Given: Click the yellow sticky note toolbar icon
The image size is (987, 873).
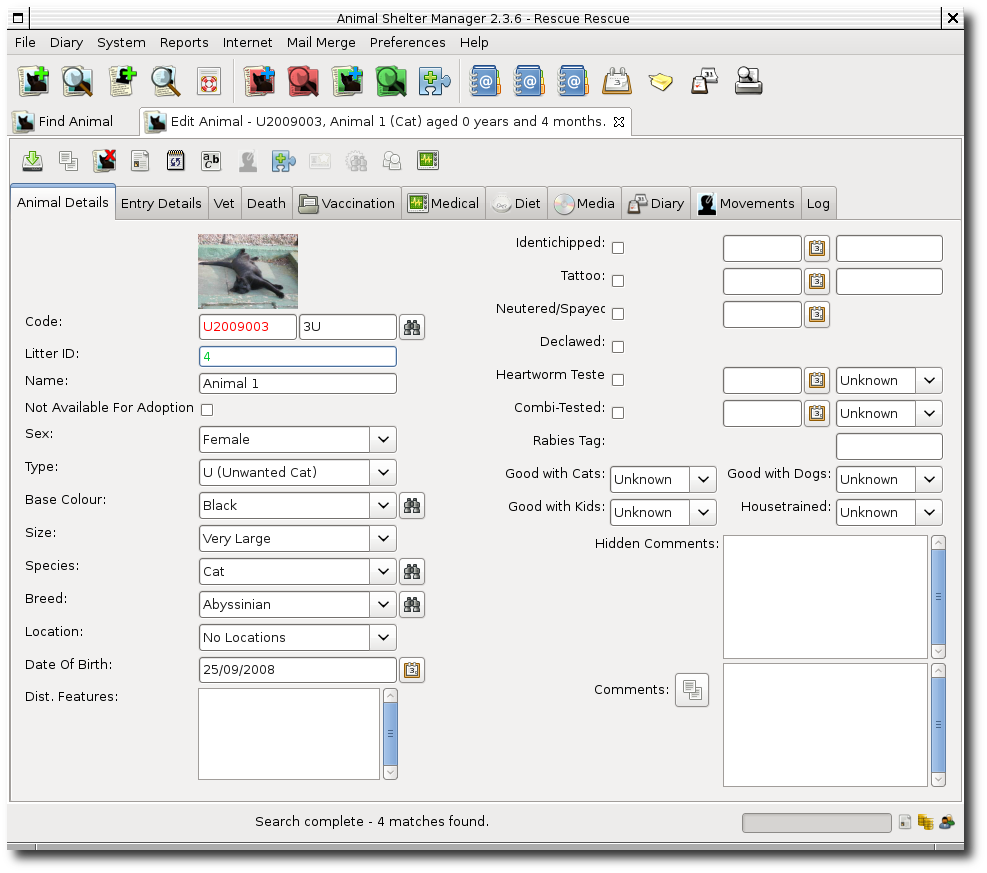Looking at the screenshot, I should (x=660, y=82).
